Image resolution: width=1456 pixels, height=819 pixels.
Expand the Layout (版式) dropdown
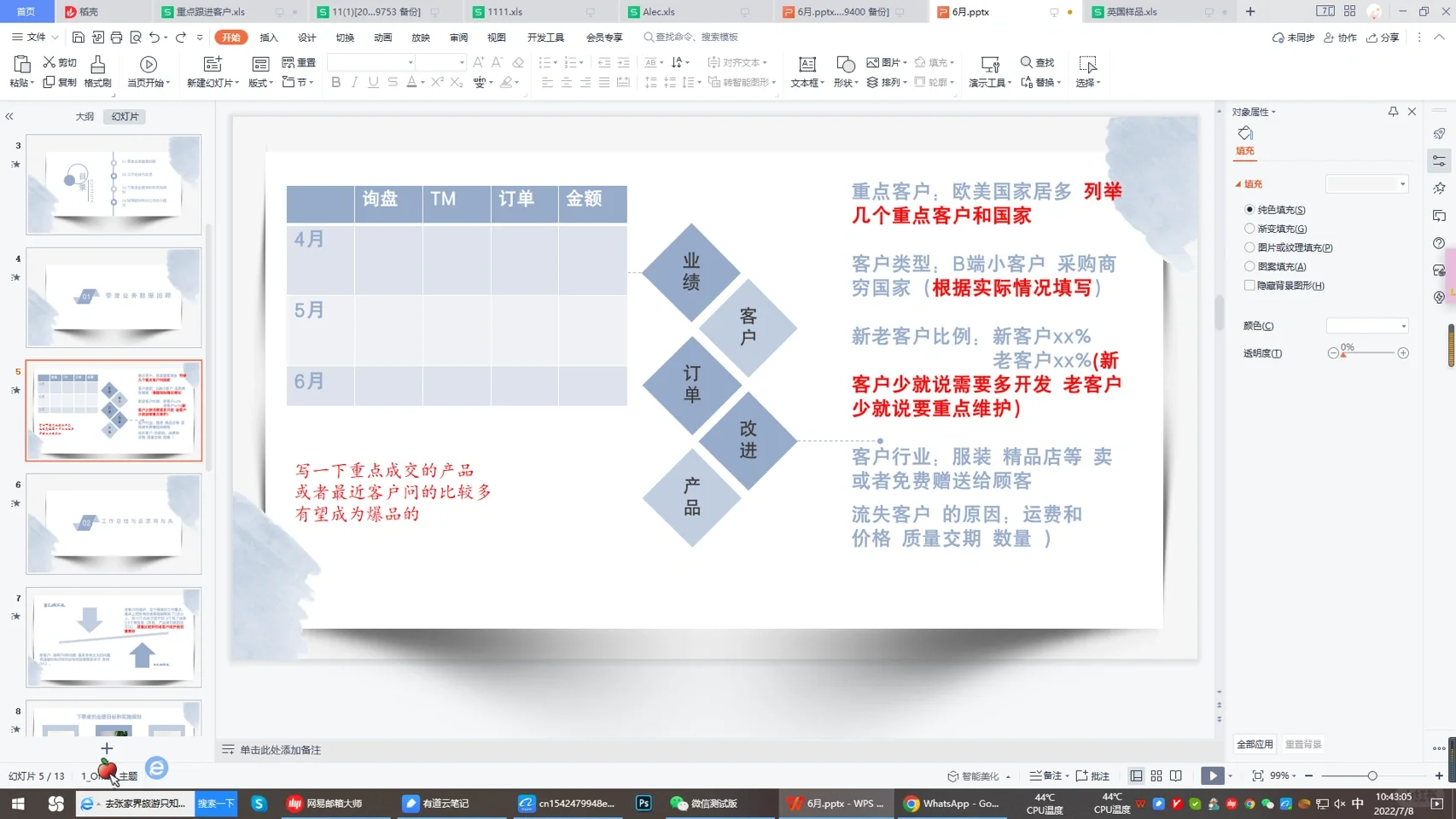pyautogui.click(x=260, y=83)
